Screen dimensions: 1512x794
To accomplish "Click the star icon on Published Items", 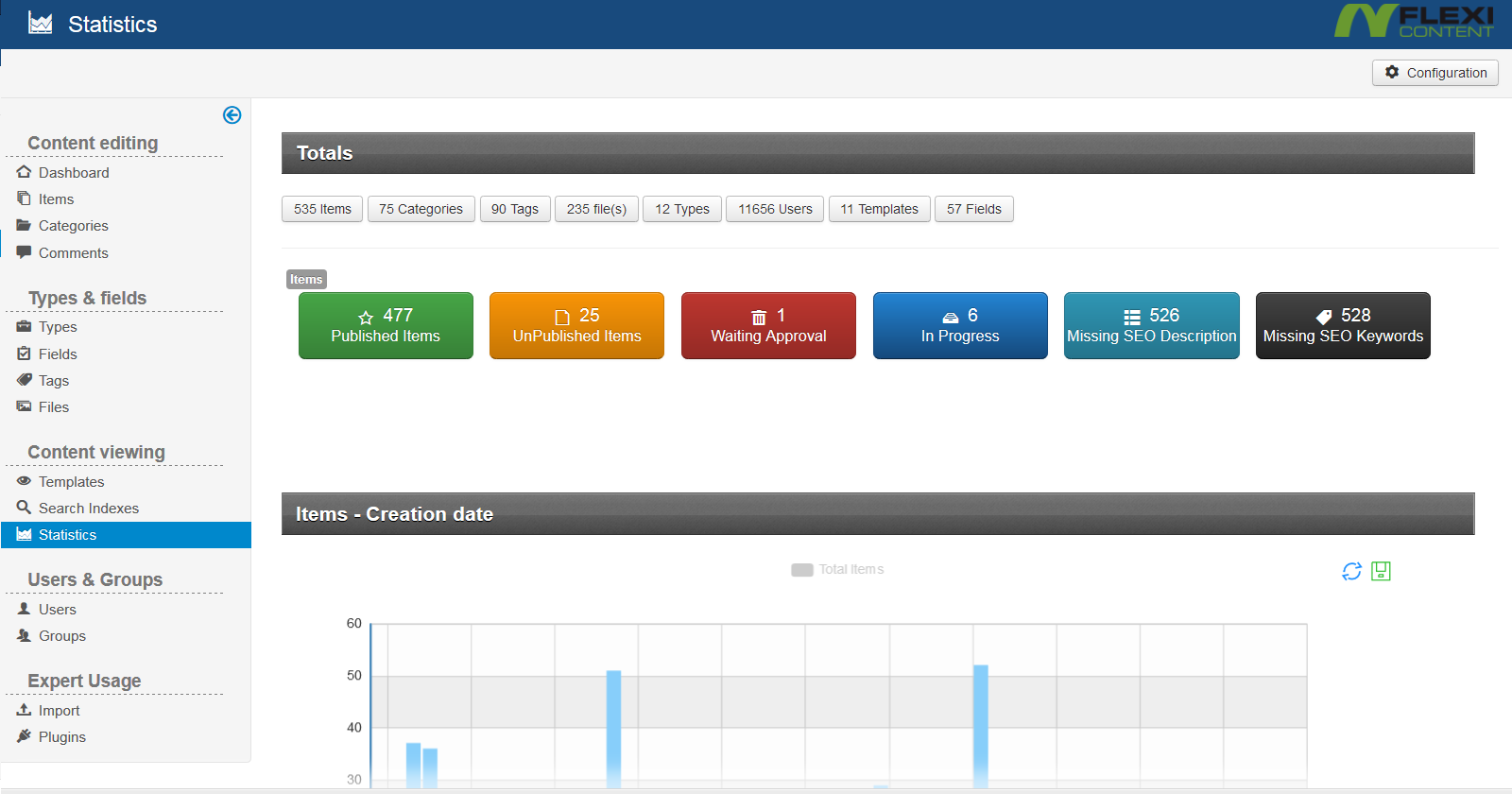I will click(x=366, y=318).
